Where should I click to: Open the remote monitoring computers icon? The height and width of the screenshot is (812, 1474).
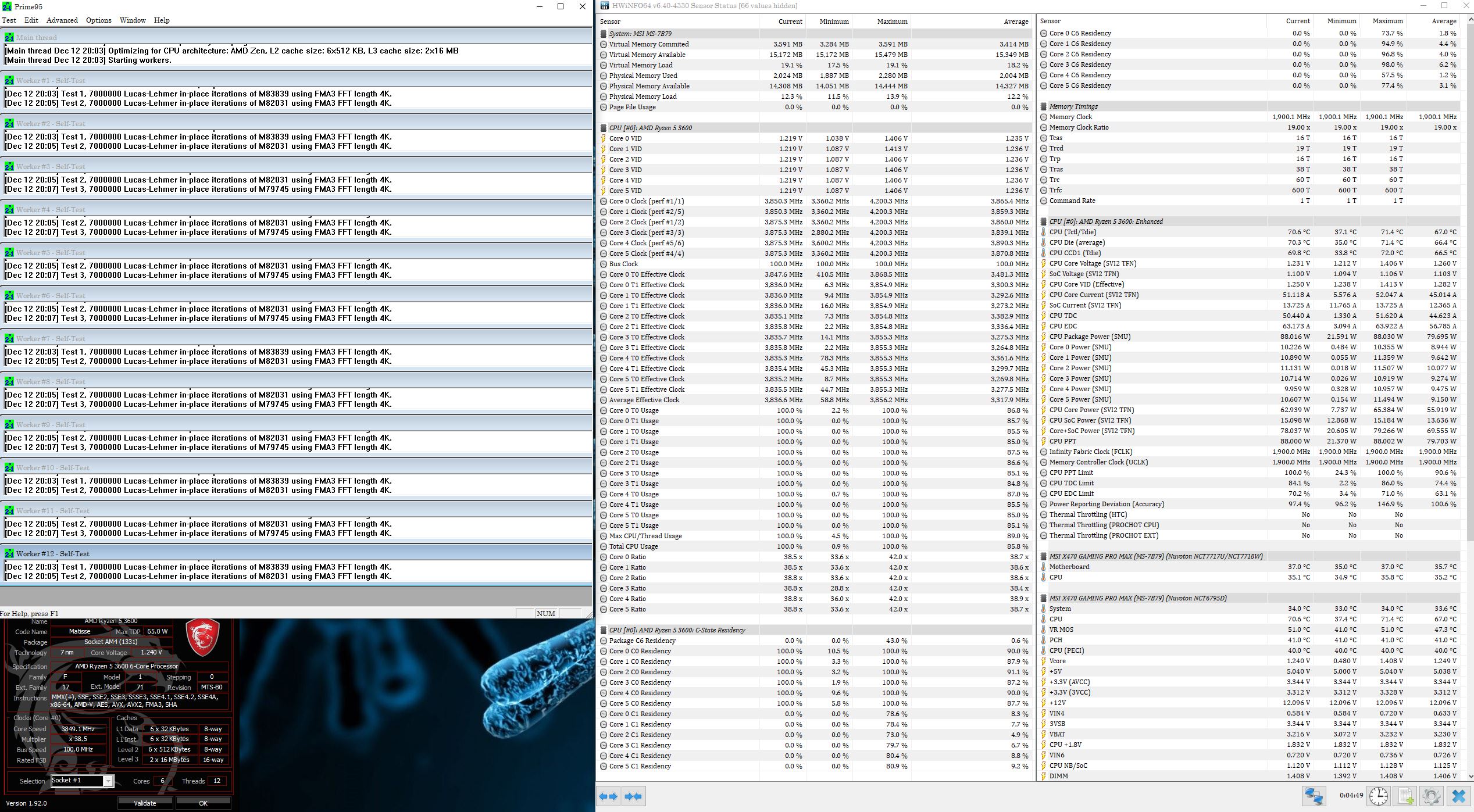tap(1314, 796)
